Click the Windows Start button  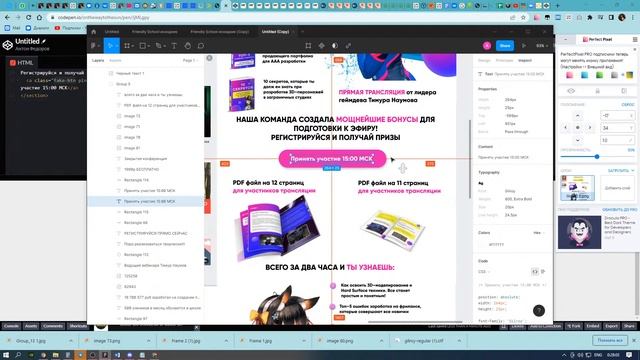tap(6, 355)
